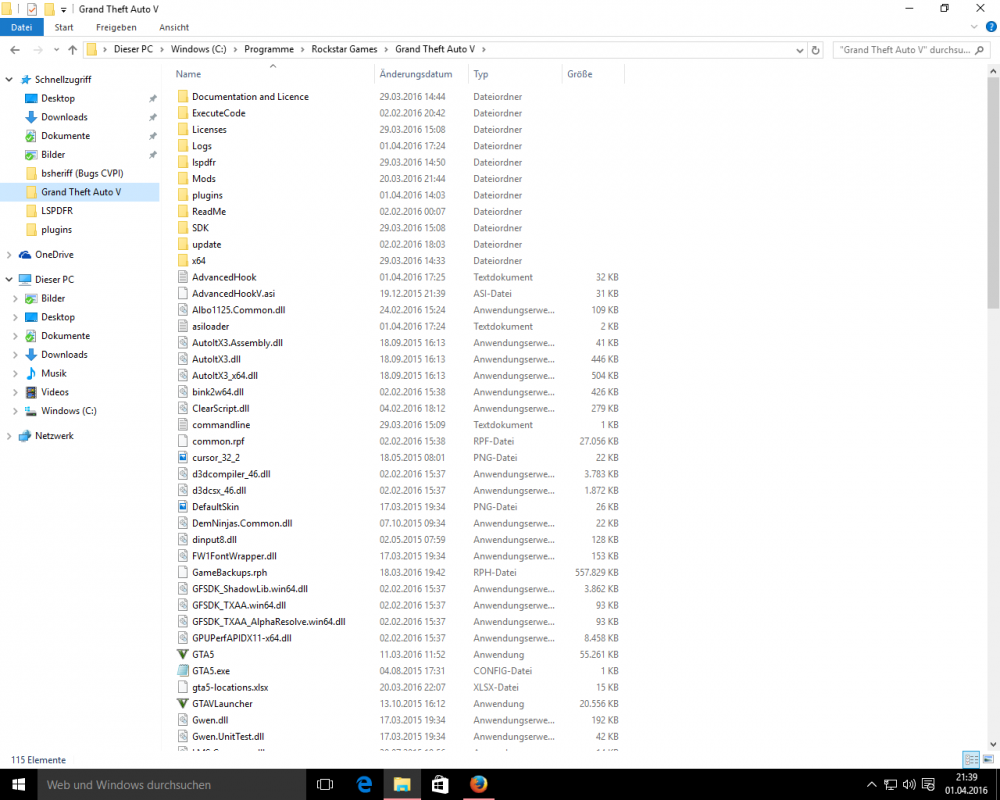This screenshot has height=800, width=1000.
Task: Open the Freigeben ribbon tab
Action: pos(116,27)
